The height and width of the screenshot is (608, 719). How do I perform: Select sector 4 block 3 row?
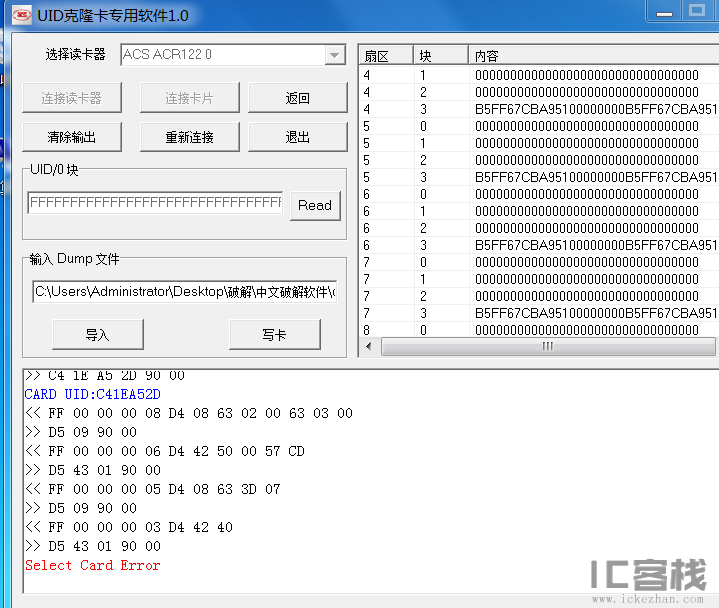pyautogui.click(x=538, y=109)
